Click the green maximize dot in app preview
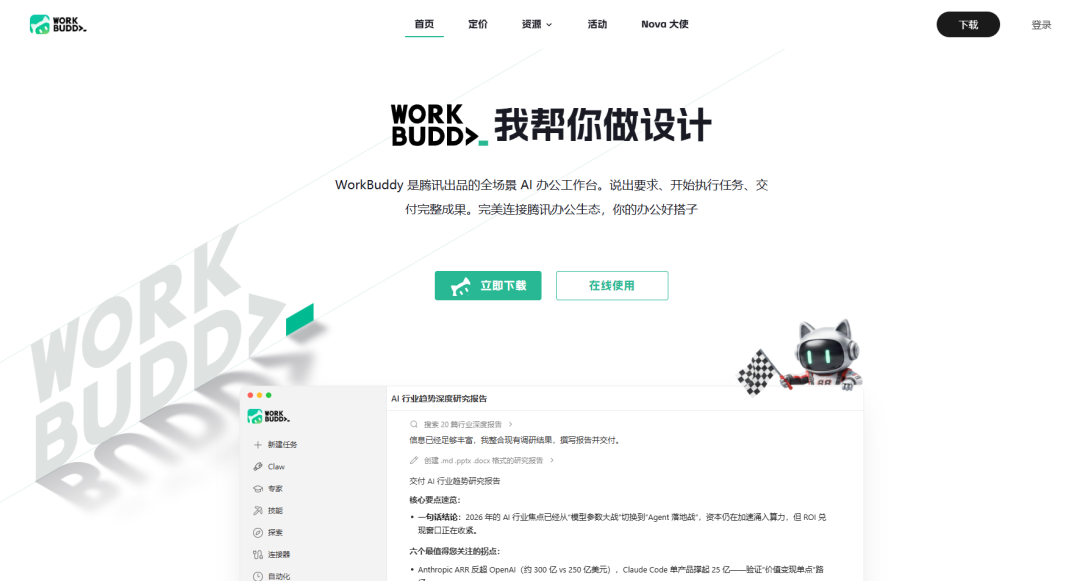The width and height of the screenshot is (1080, 581). [x=269, y=395]
